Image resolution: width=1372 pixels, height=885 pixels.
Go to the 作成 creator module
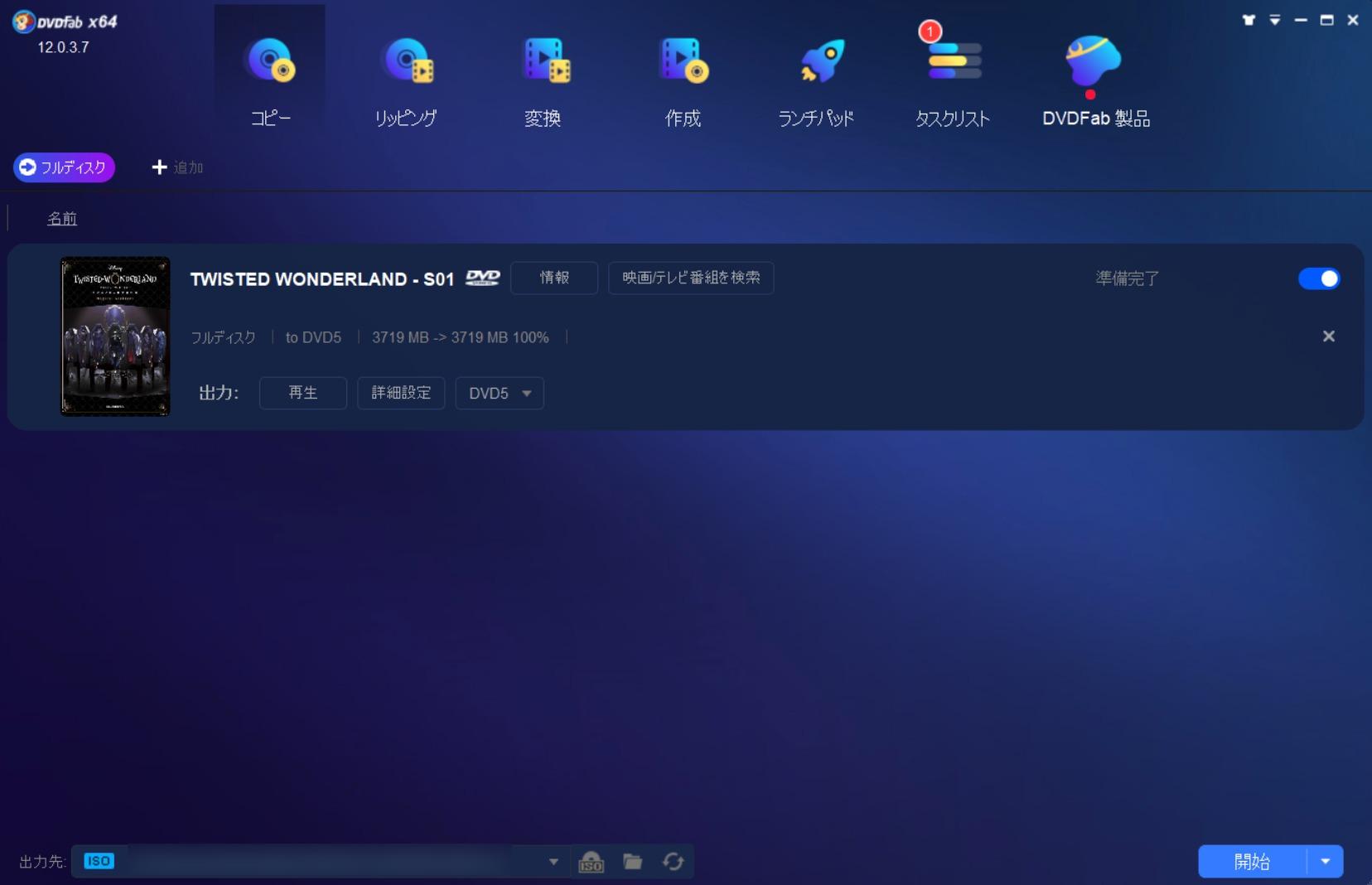683,81
